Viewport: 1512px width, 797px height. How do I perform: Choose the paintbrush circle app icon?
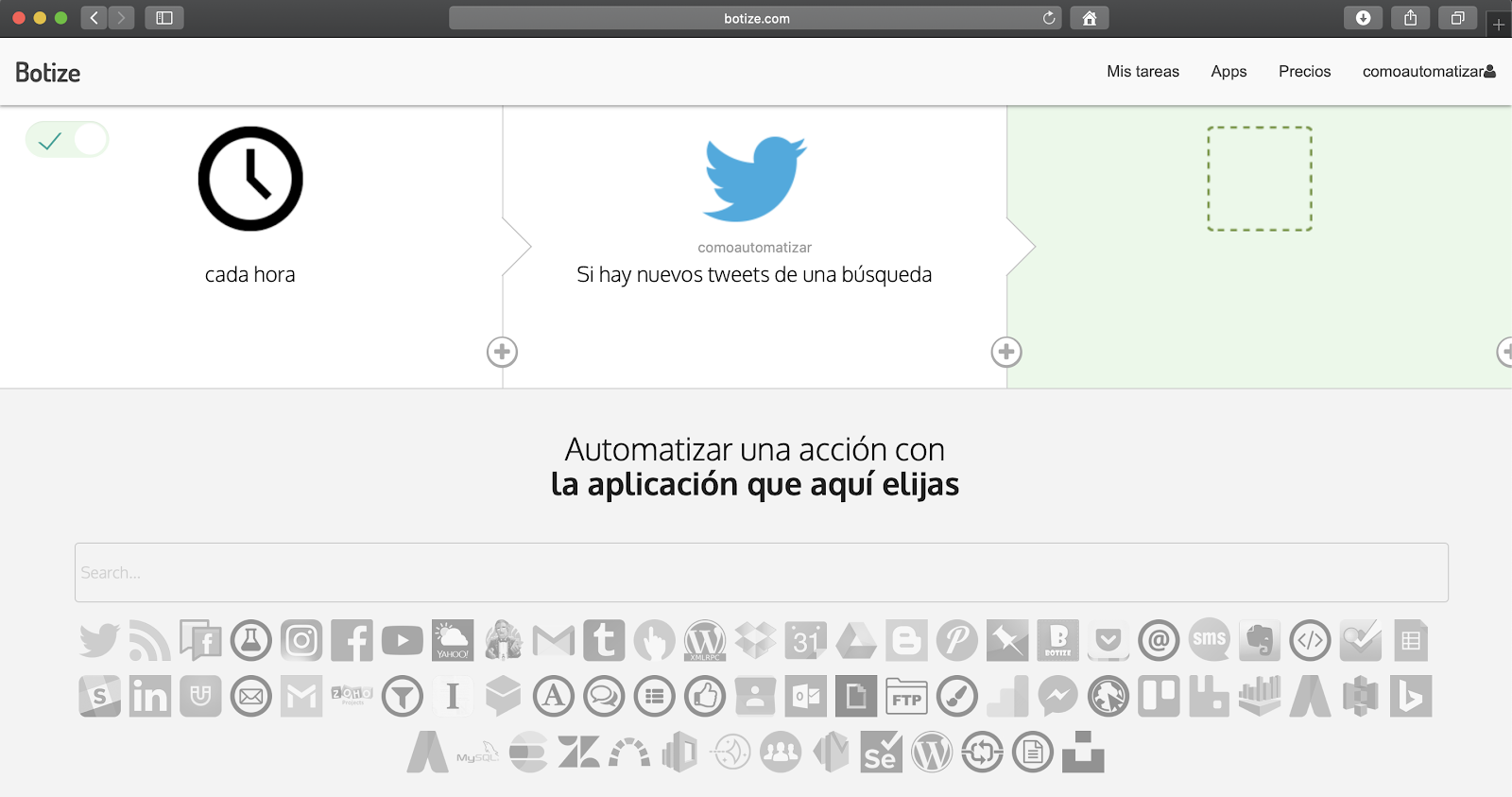click(x=957, y=697)
